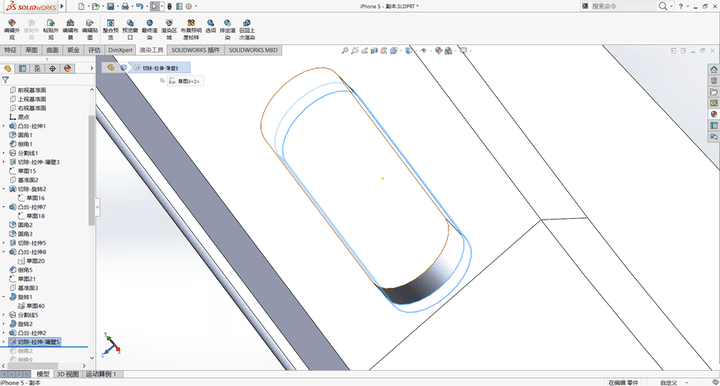Expand the 凸台-拉伸1 feature node
Screen dimensions: 720x386
(x=4, y=126)
